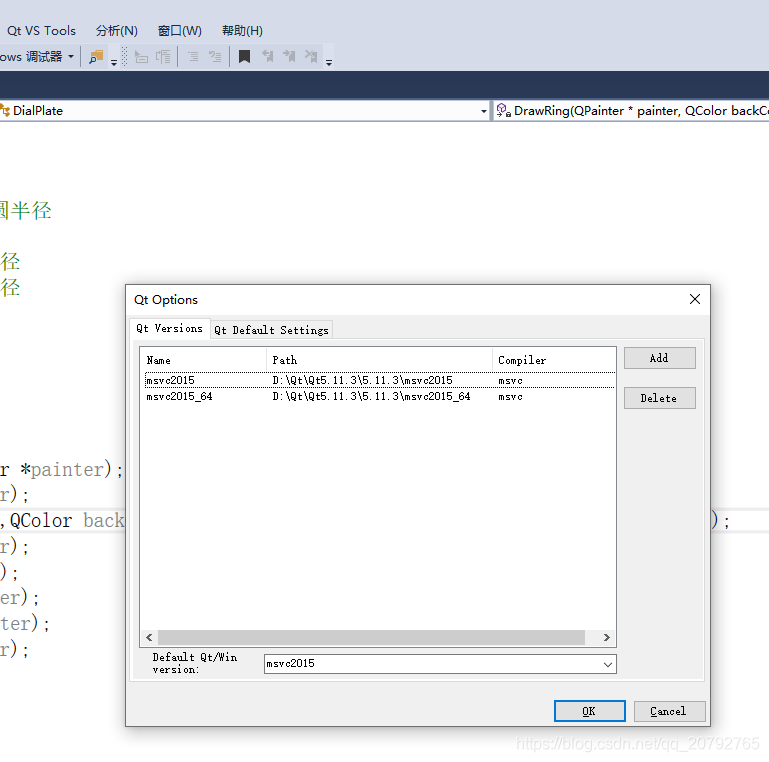Click the Compiler column header
Image resolution: width=769 pixels, height=762 pixels.
[554, 360]
